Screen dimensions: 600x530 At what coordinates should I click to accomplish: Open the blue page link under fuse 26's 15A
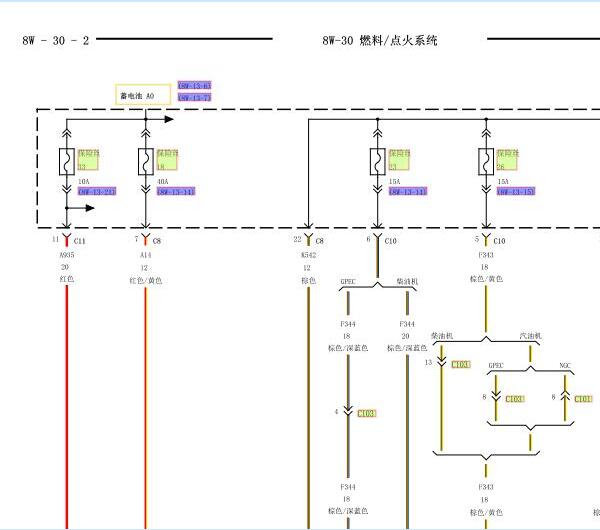(x=516, y=191)
